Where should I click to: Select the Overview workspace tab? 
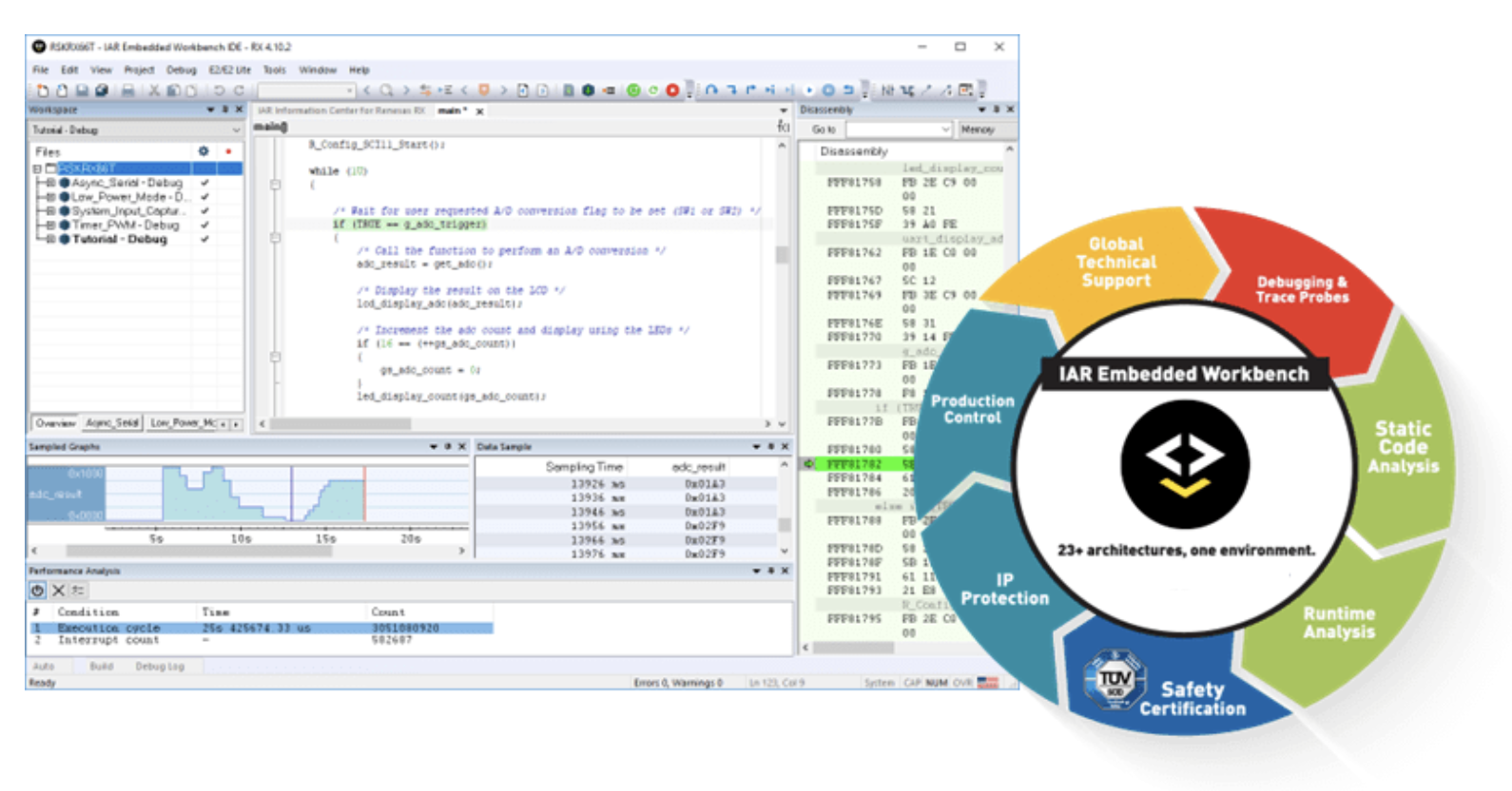point(55,423)
